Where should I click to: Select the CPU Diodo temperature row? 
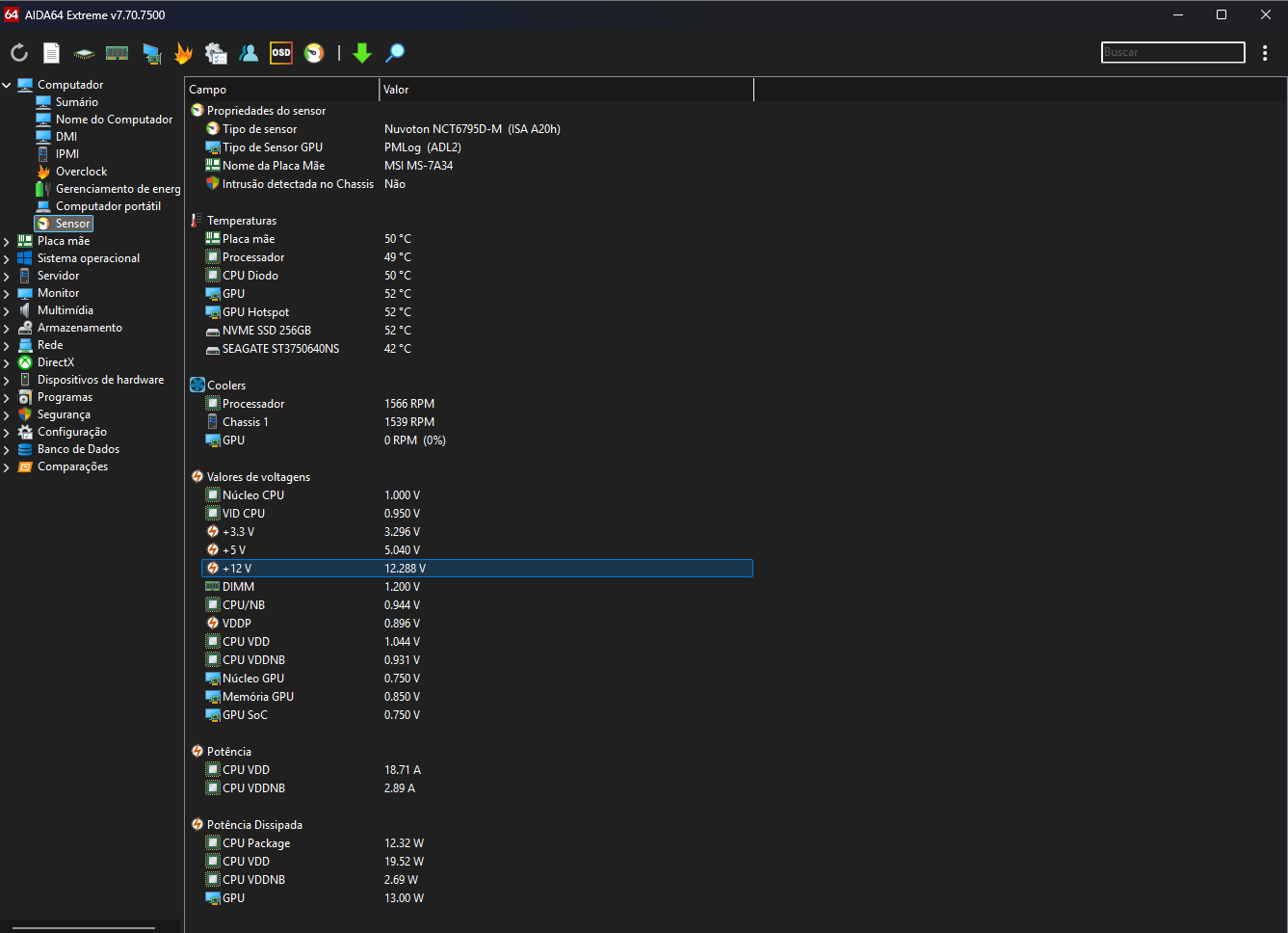477,276
